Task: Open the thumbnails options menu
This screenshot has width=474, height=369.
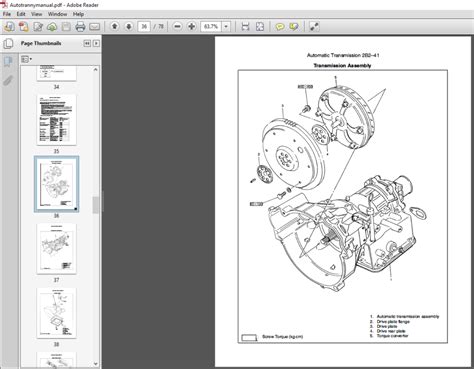Action: pyautogui.click(x=26, y=59)
